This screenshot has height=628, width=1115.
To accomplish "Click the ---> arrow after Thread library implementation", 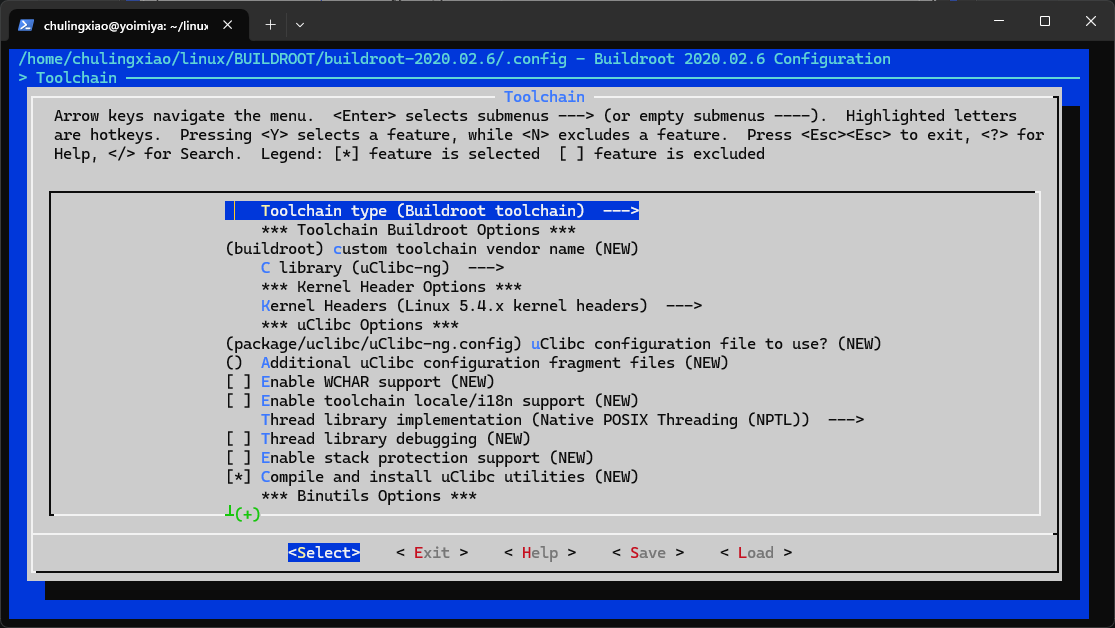I will pyautogui.click(x=846, y=420).
